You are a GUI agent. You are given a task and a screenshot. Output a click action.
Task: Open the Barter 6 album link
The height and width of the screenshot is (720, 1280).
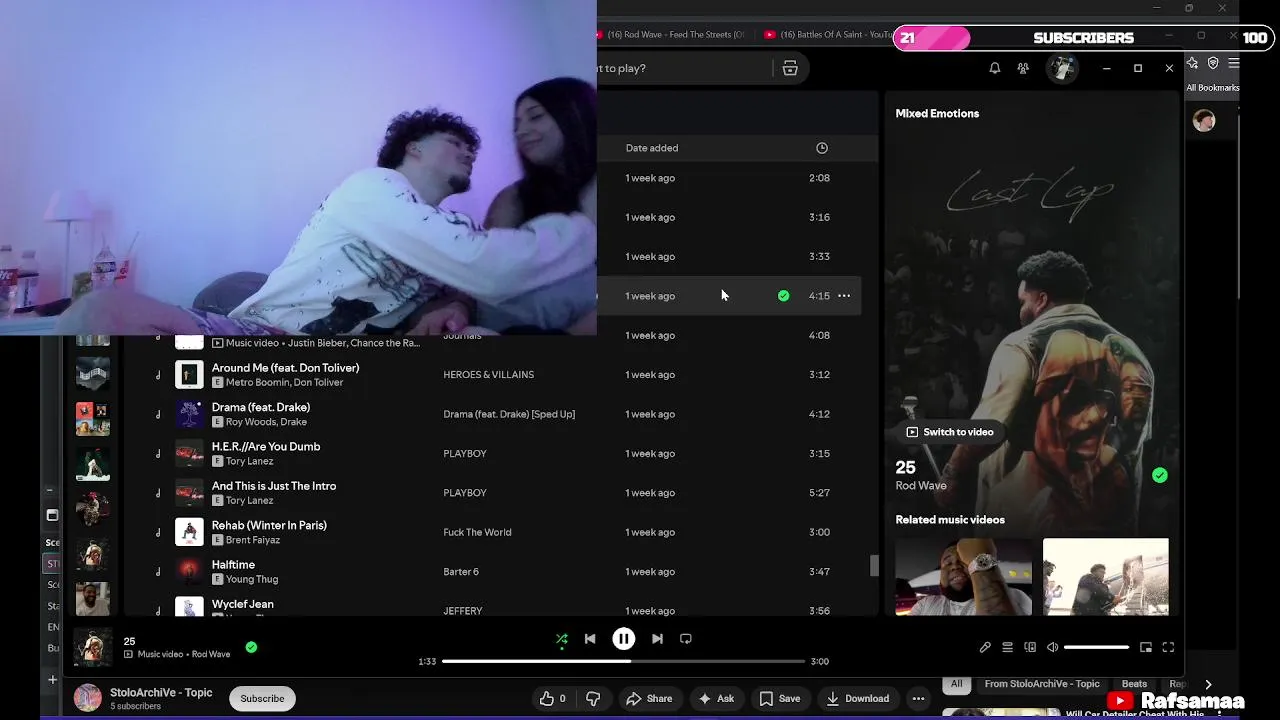click(461, 572)
